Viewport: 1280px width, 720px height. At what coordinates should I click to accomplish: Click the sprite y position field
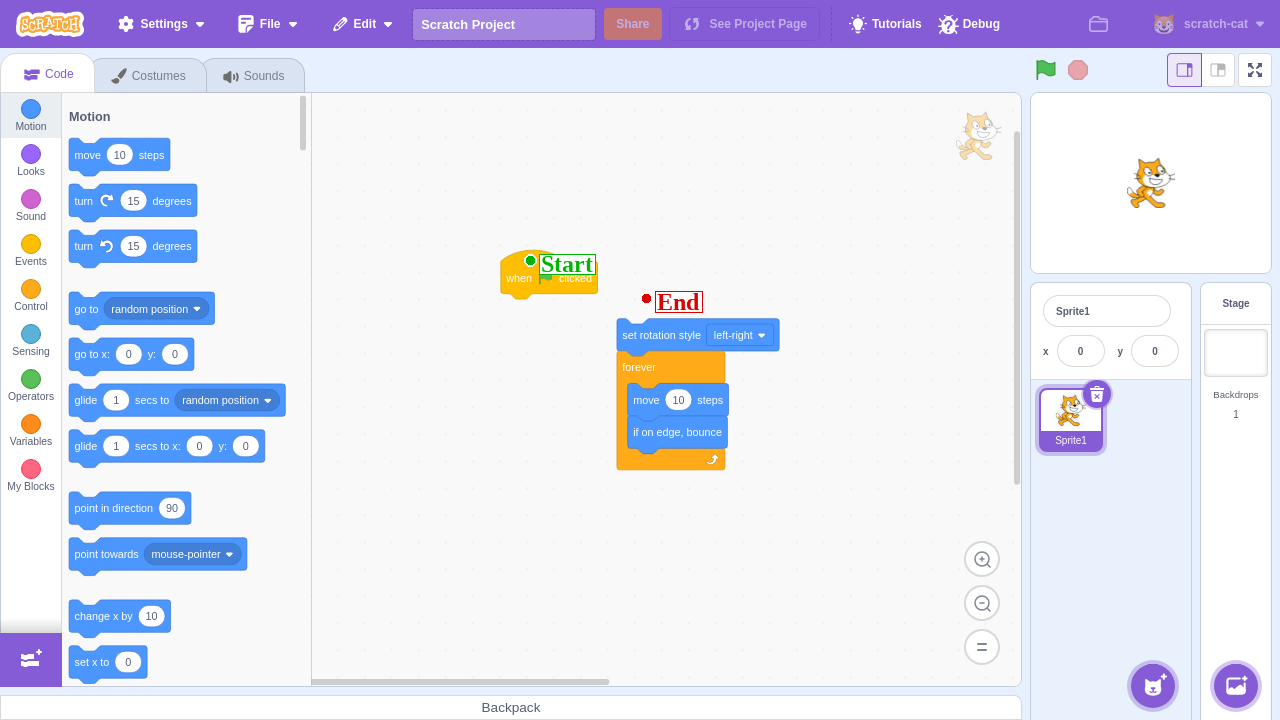coord(1155,351)
